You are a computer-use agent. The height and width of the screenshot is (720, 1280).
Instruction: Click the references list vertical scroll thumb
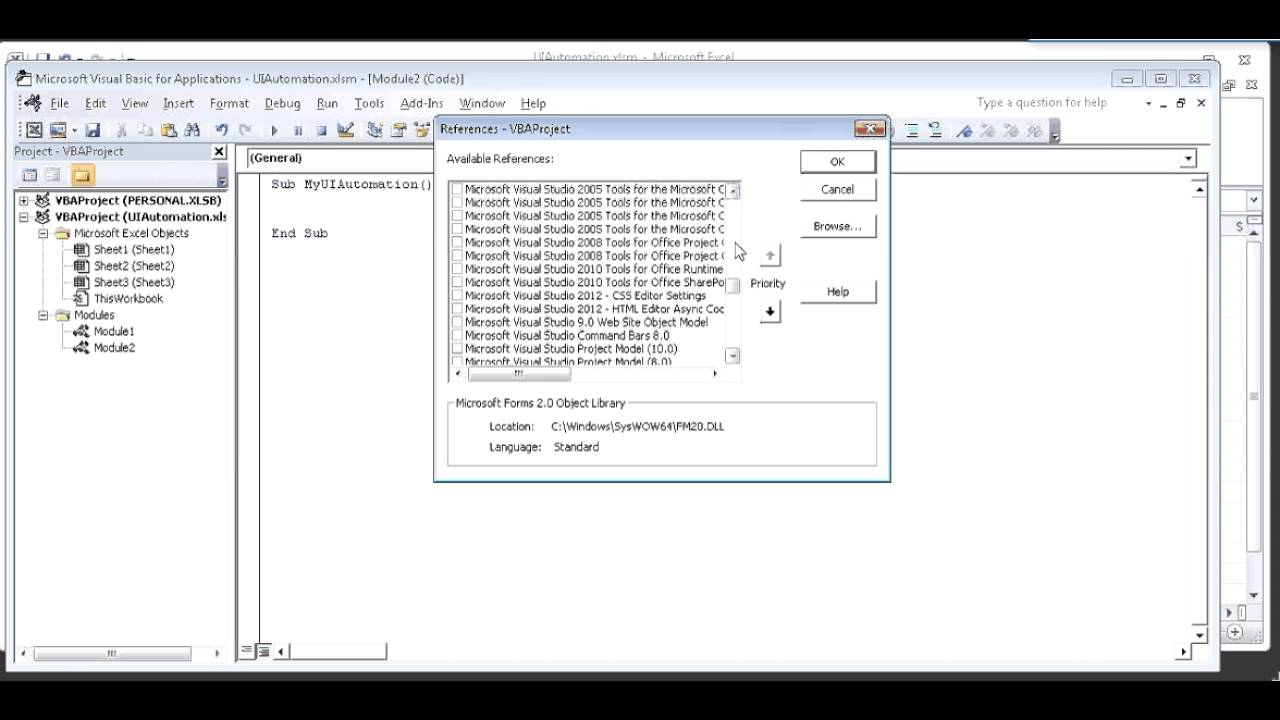coord(733,286)
